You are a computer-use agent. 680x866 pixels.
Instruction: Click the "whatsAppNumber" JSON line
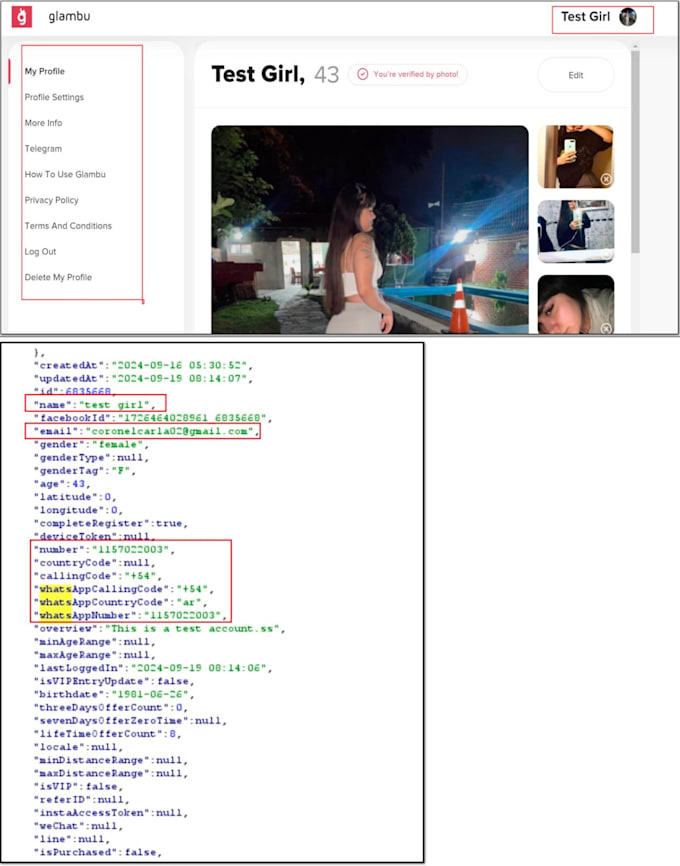point(130,615)
